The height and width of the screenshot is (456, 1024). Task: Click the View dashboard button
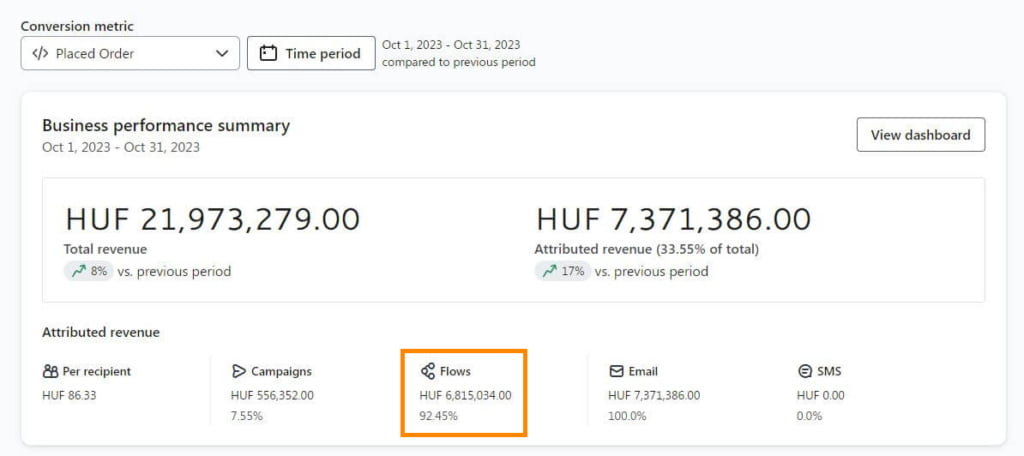tap(920, 135)
